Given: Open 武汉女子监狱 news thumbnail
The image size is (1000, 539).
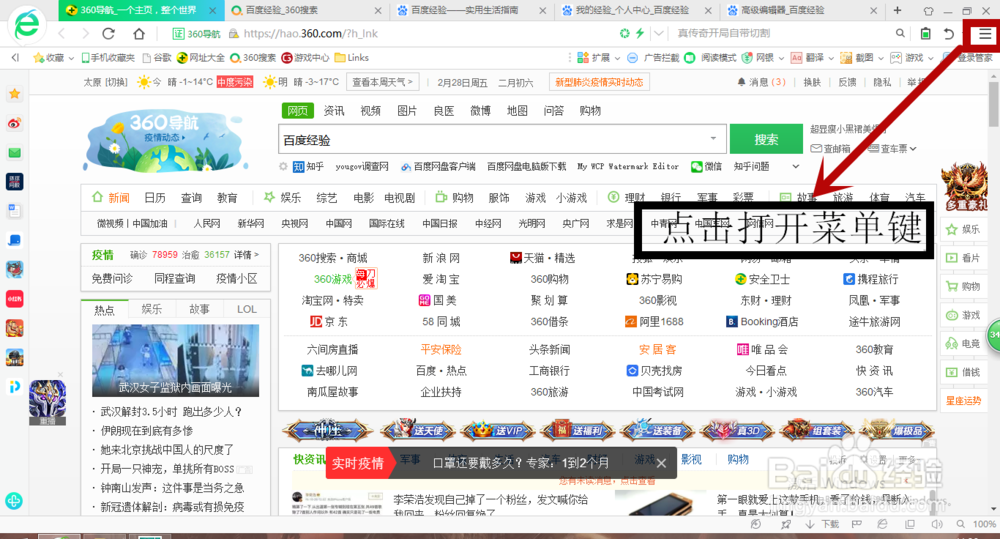Looking at the screenshot, I should tap(175, 360).
